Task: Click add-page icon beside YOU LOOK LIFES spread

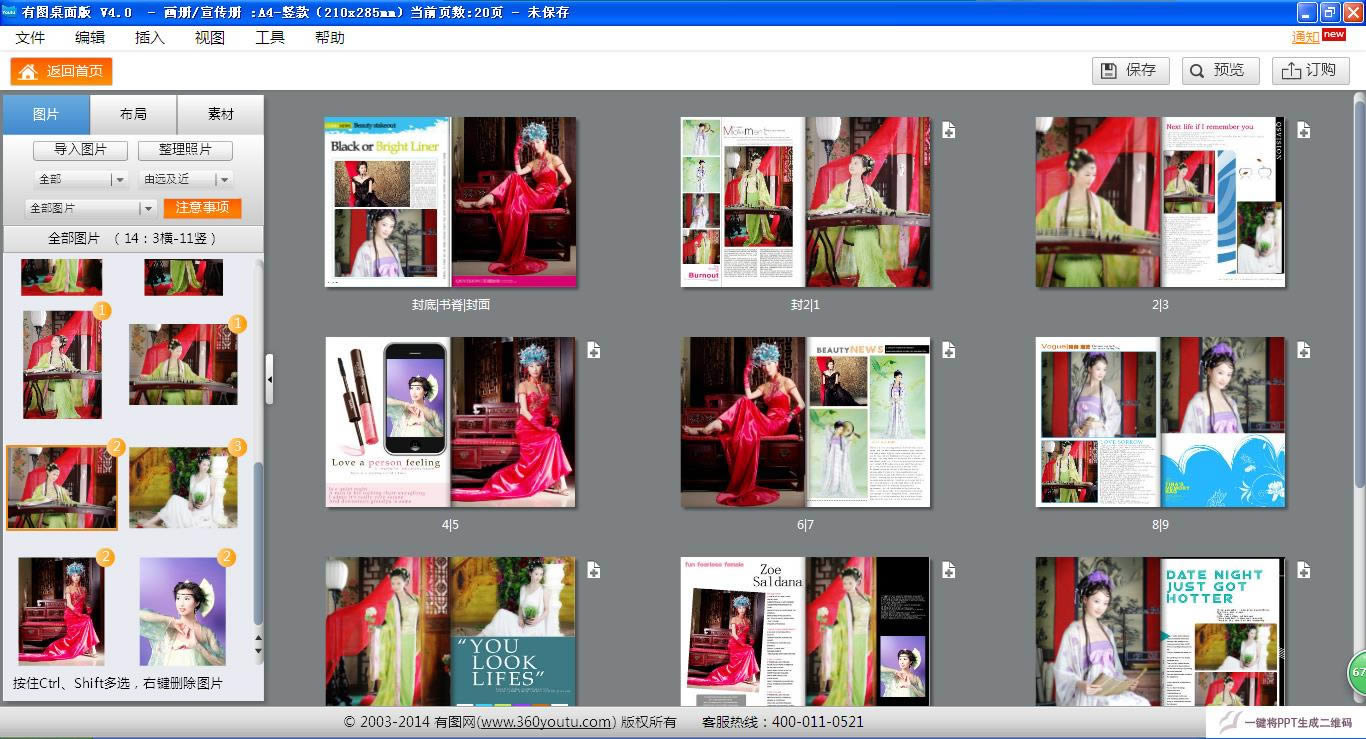Action: coord(593,570)
